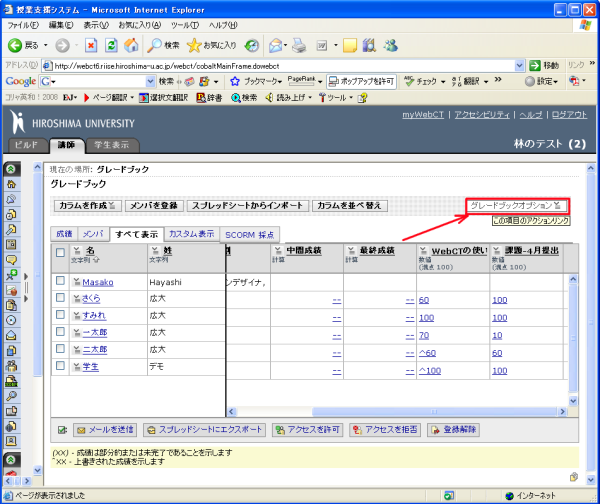Click スプレッドシートからインポート button

click(x=247, y=206)
